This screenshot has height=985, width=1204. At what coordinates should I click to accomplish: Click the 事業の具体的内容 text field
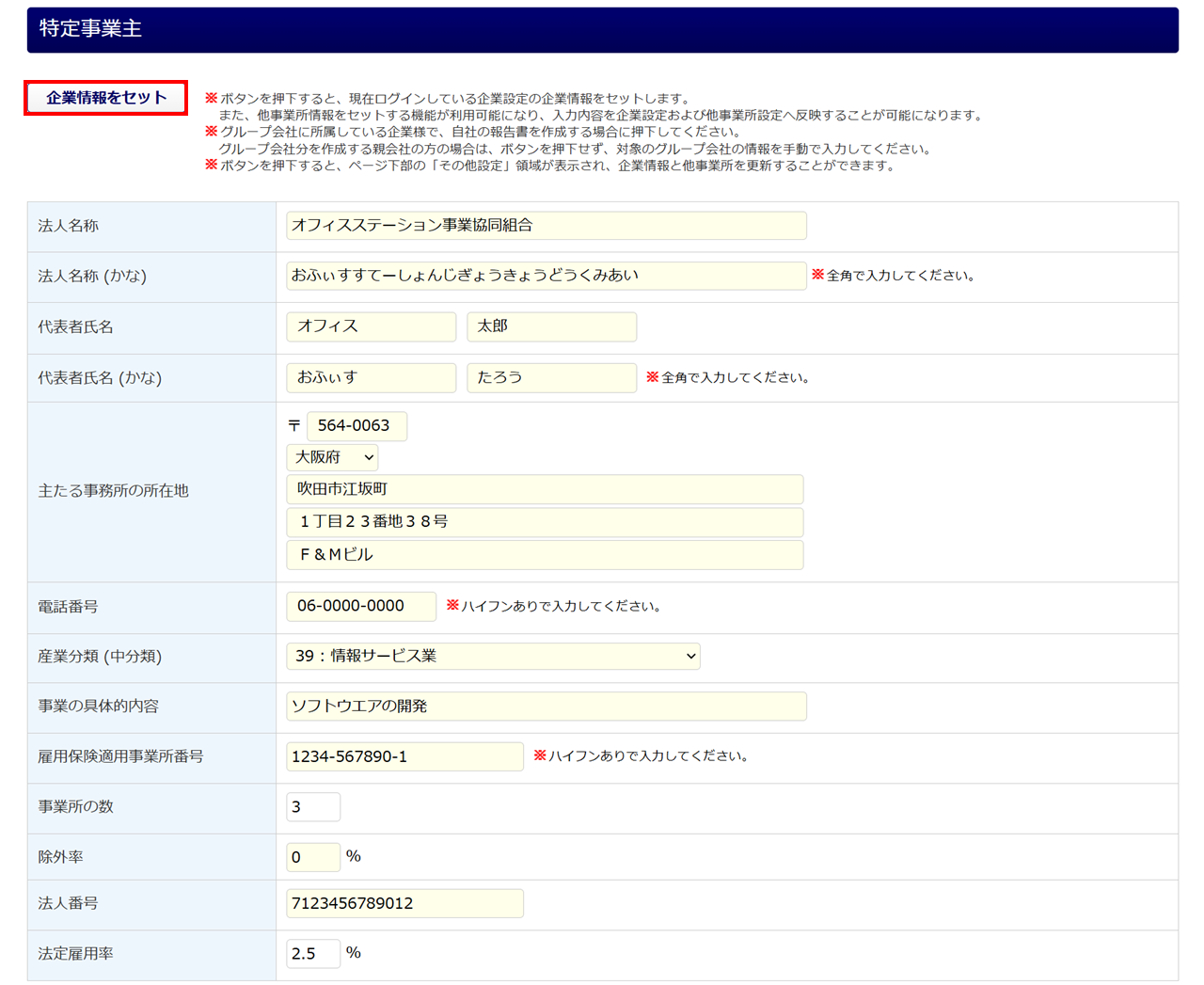546,707
